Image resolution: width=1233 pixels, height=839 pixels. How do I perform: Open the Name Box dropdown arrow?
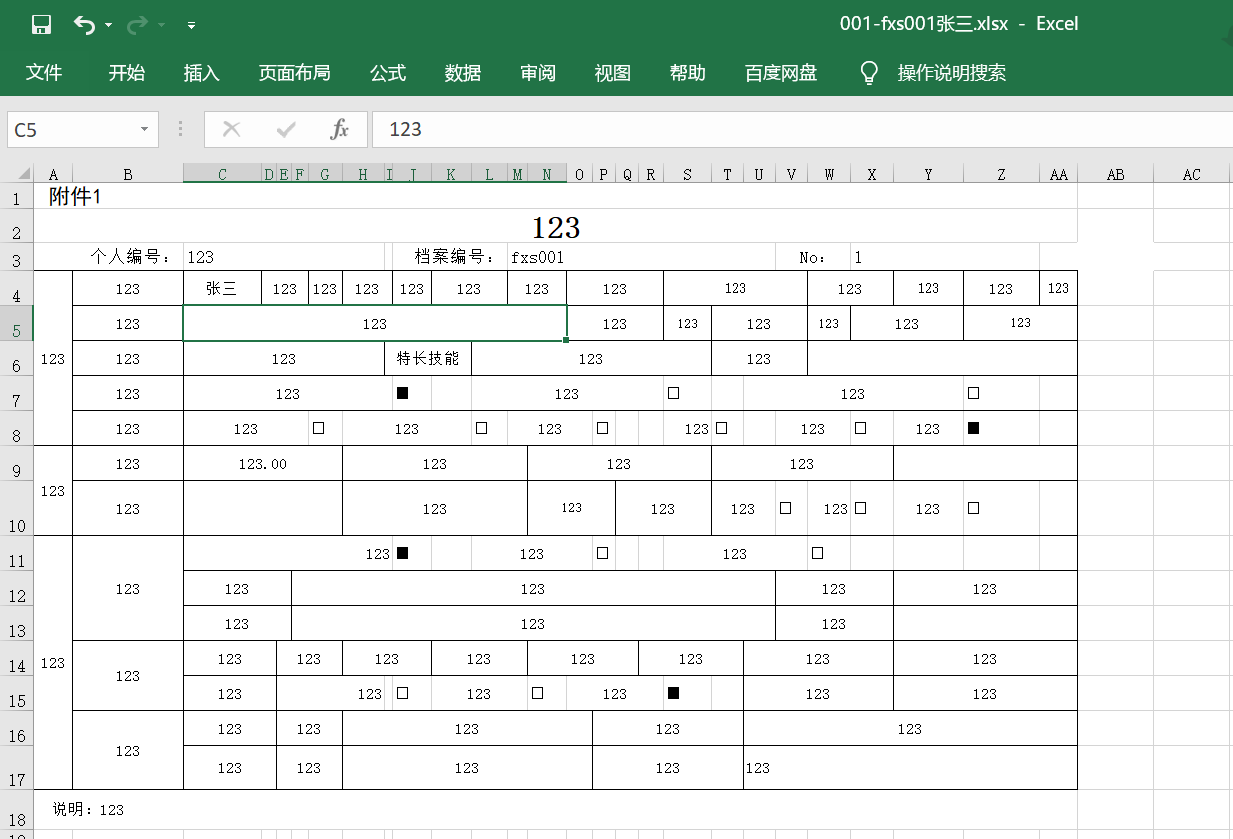tap(144, 129)
